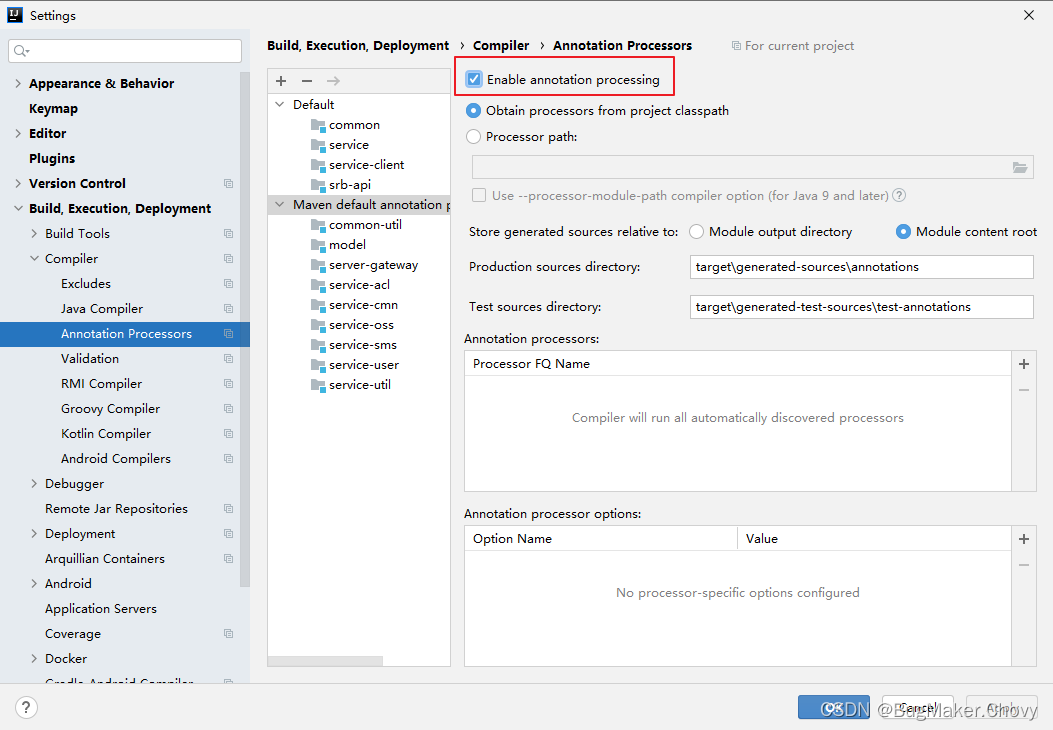Screen dimensions: 1053x730
Task: Open Java Compiler settings page
Action: tap(101, 309)
